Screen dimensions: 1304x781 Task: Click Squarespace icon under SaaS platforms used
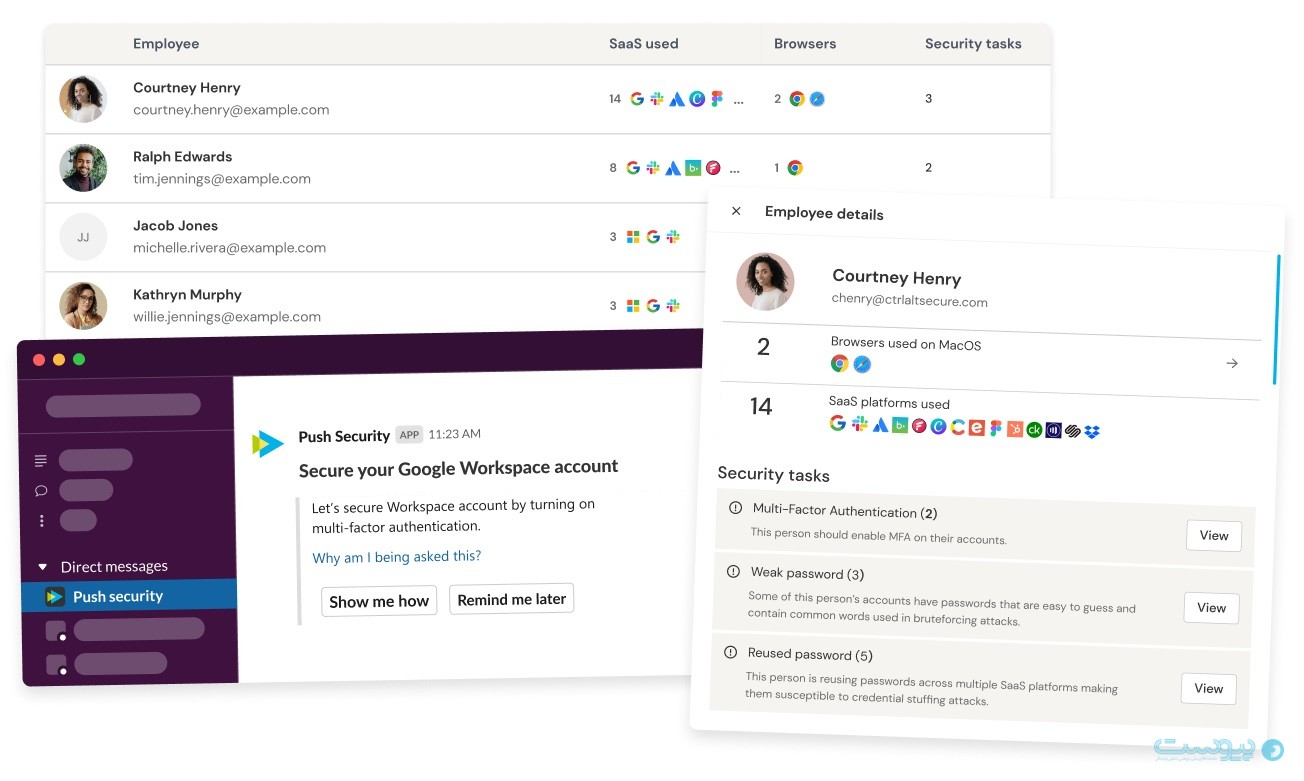(x=1073, y=431)
